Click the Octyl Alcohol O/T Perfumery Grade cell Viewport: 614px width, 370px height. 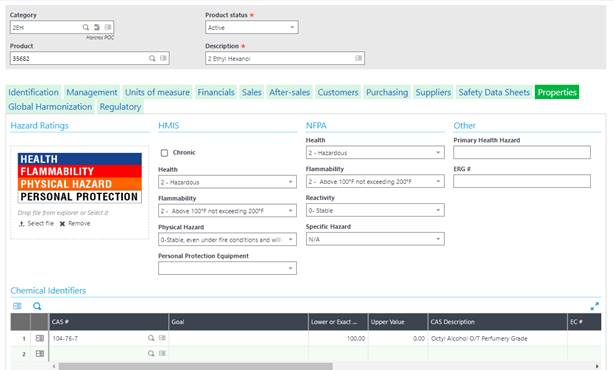coord(497,338)
